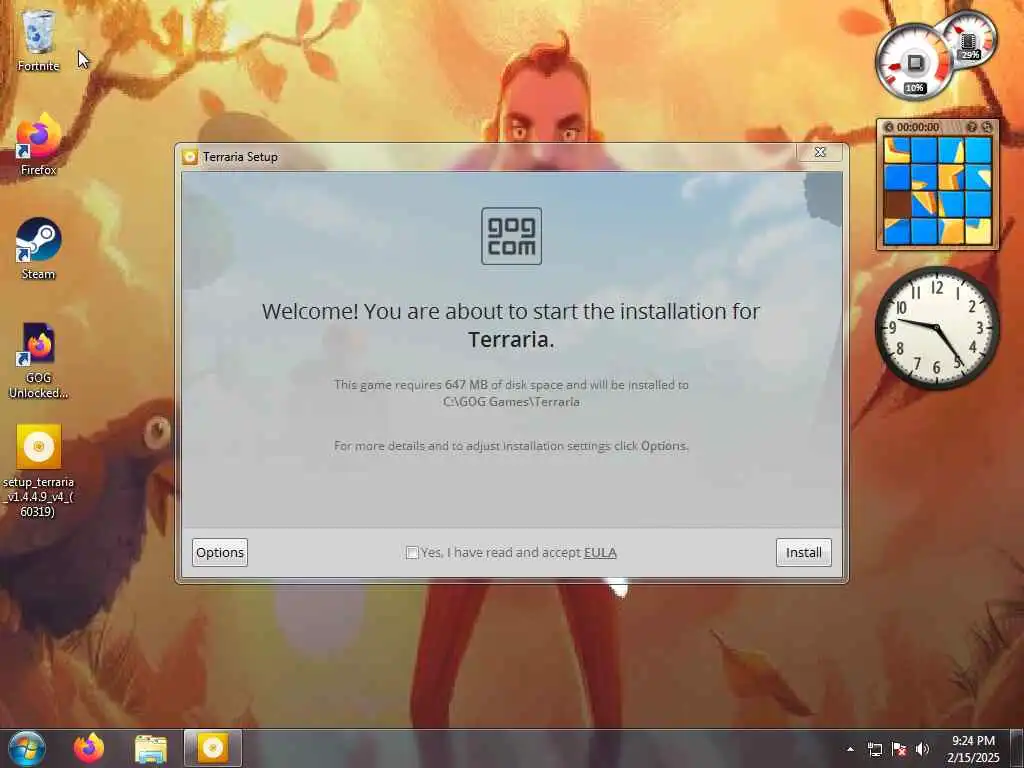Close the Terraria Setup window
This screenshot has width=1024, height=768.
pyautogui.click(x=820, y=152)
